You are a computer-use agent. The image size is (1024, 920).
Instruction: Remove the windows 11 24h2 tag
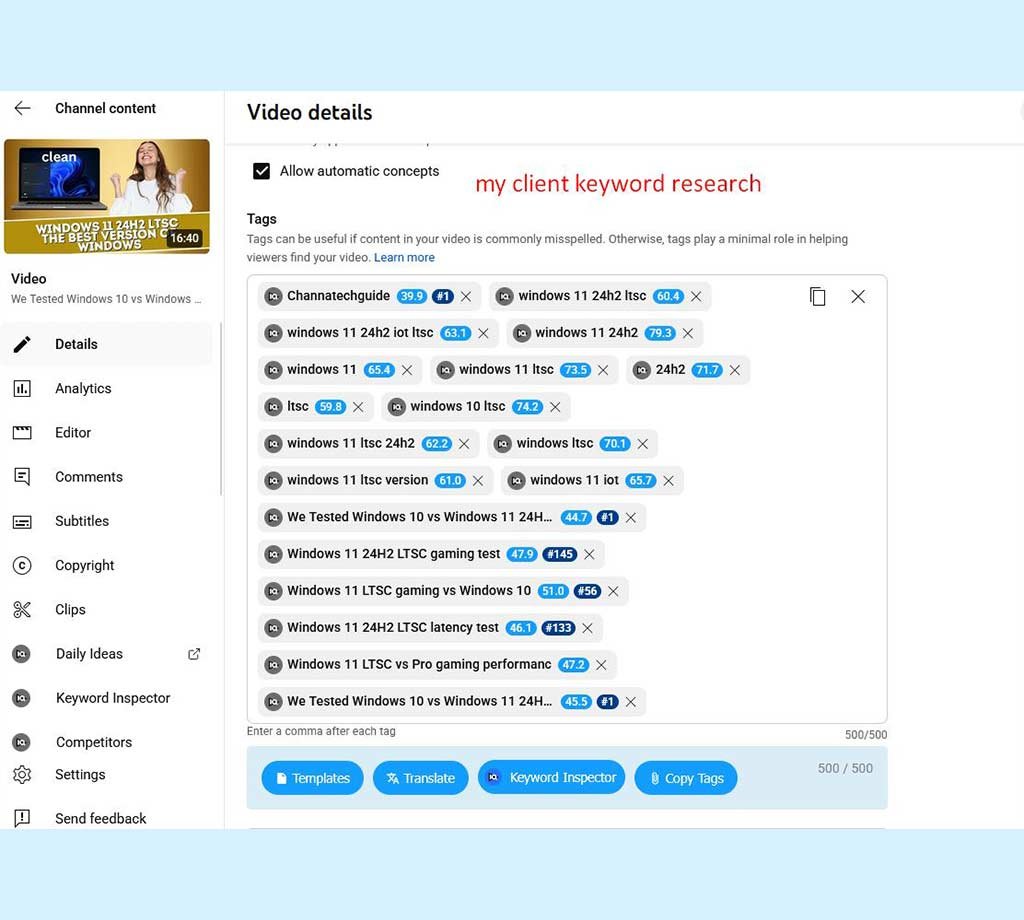[688, 333]
